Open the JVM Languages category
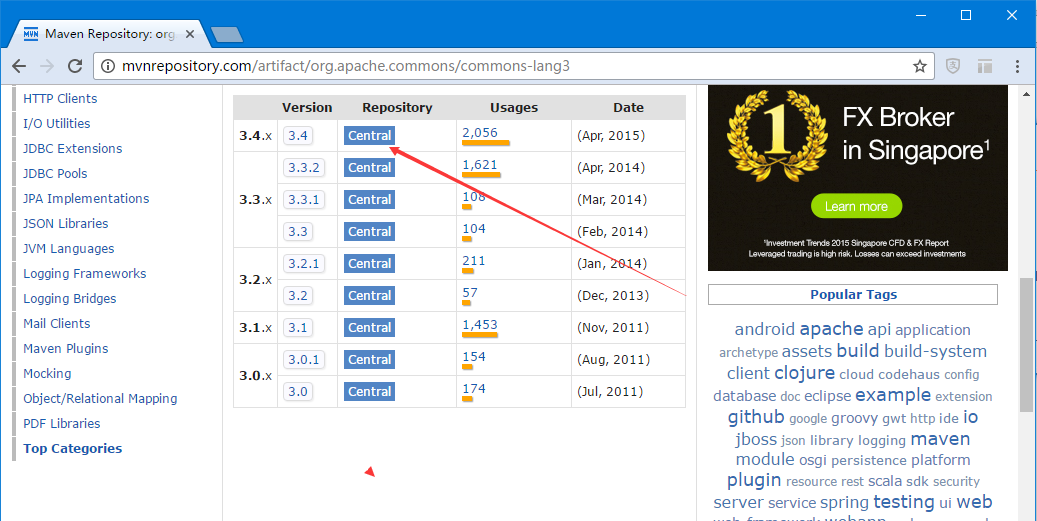Viewport: 1037px width, 521px height. pyautogui.click(x=69, y=249)
